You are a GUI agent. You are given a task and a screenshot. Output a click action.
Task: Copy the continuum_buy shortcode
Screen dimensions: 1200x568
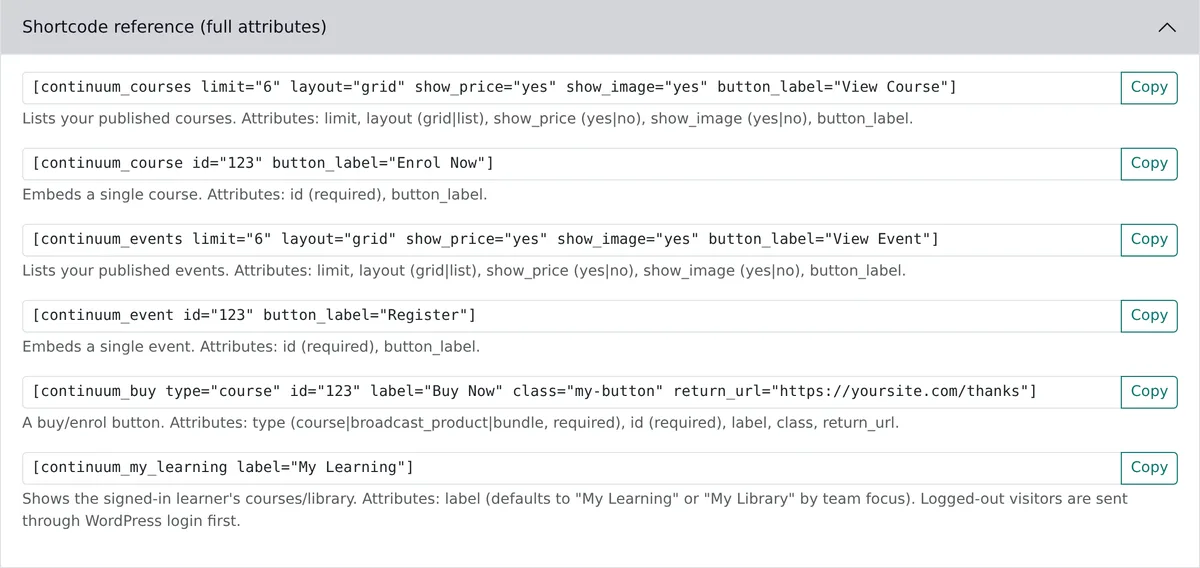[1149, 391]
